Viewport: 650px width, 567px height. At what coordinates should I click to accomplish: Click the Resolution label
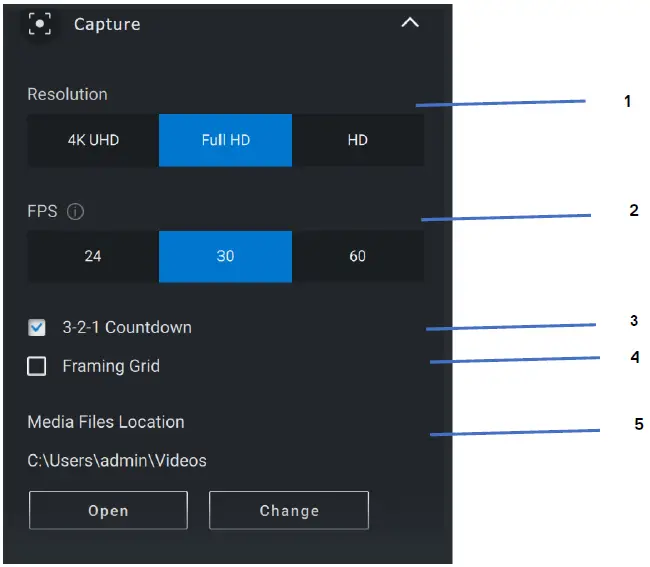[68, 94]
